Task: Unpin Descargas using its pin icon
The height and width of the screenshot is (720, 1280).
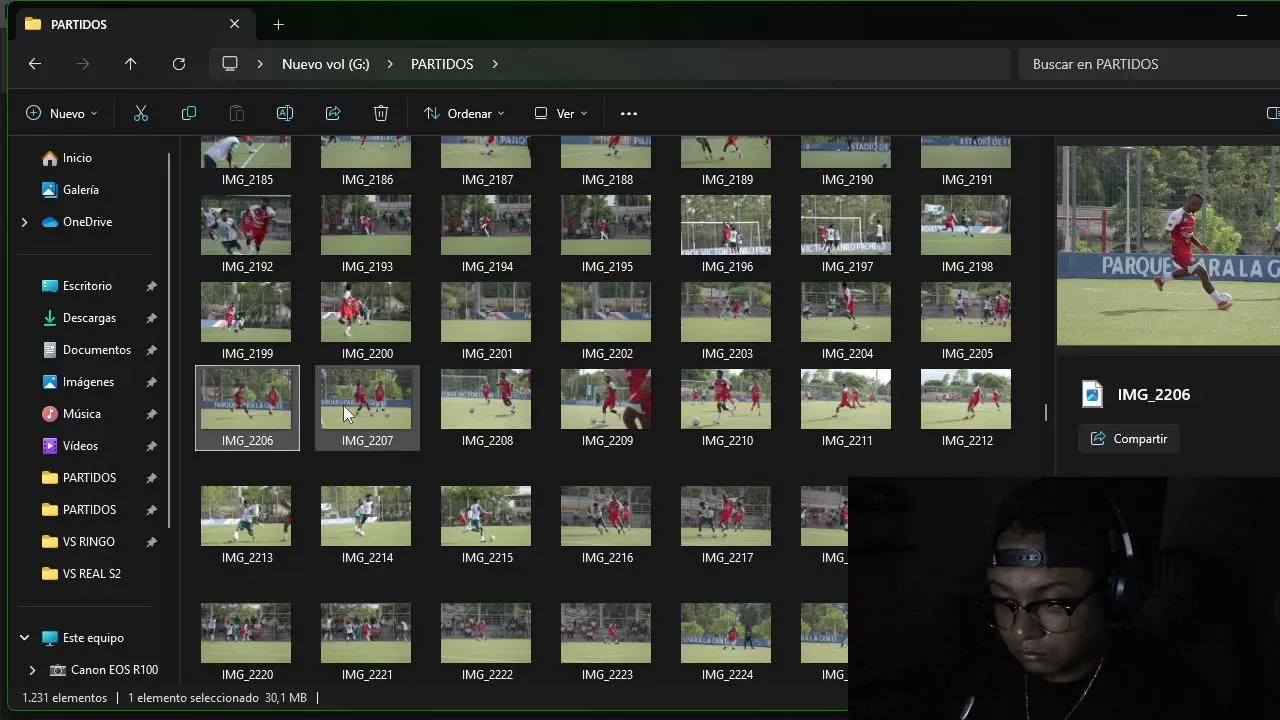Action: point(151,318)
